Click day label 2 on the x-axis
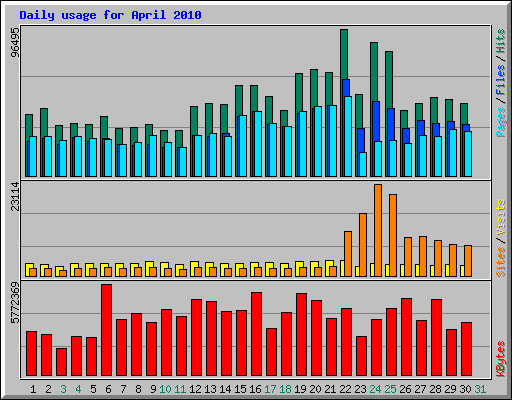Image resolution: width=512 pixels, height=400 pixels. click(48, 389)
